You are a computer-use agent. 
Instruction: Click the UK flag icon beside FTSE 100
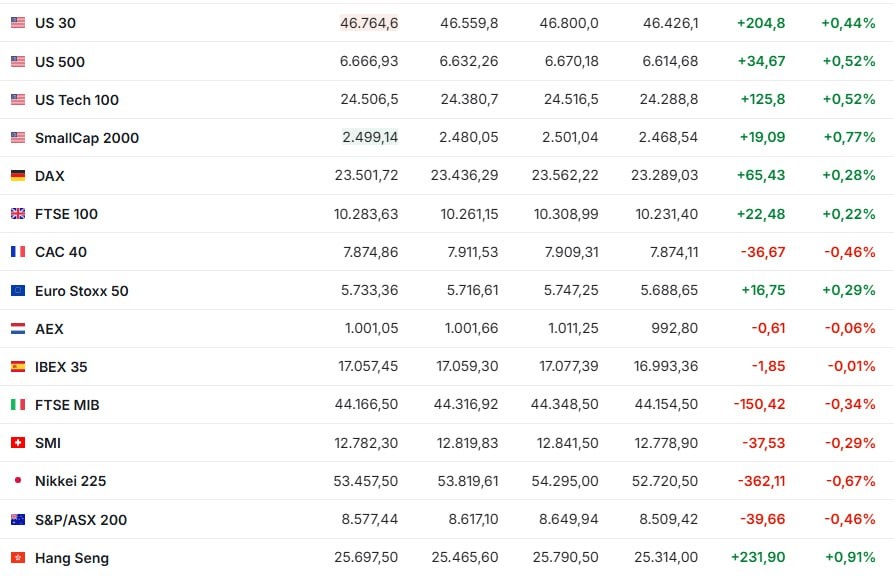pyautogui.click(x=18, y=214)
